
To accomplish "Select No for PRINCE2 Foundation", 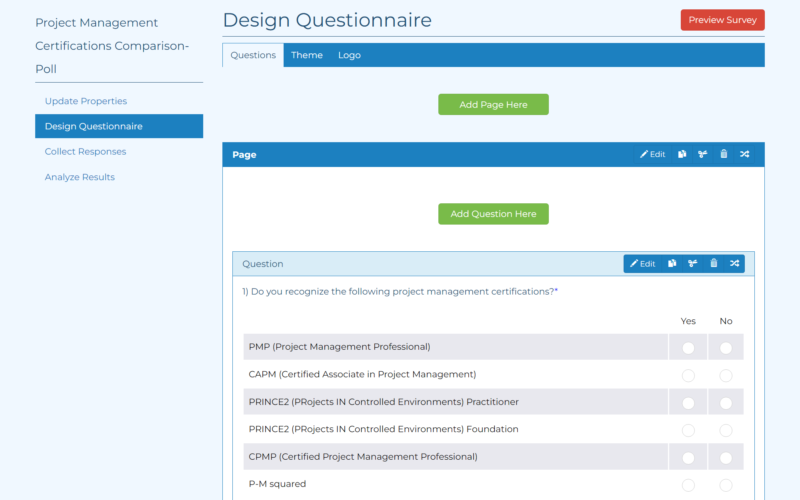I will 726,431.
